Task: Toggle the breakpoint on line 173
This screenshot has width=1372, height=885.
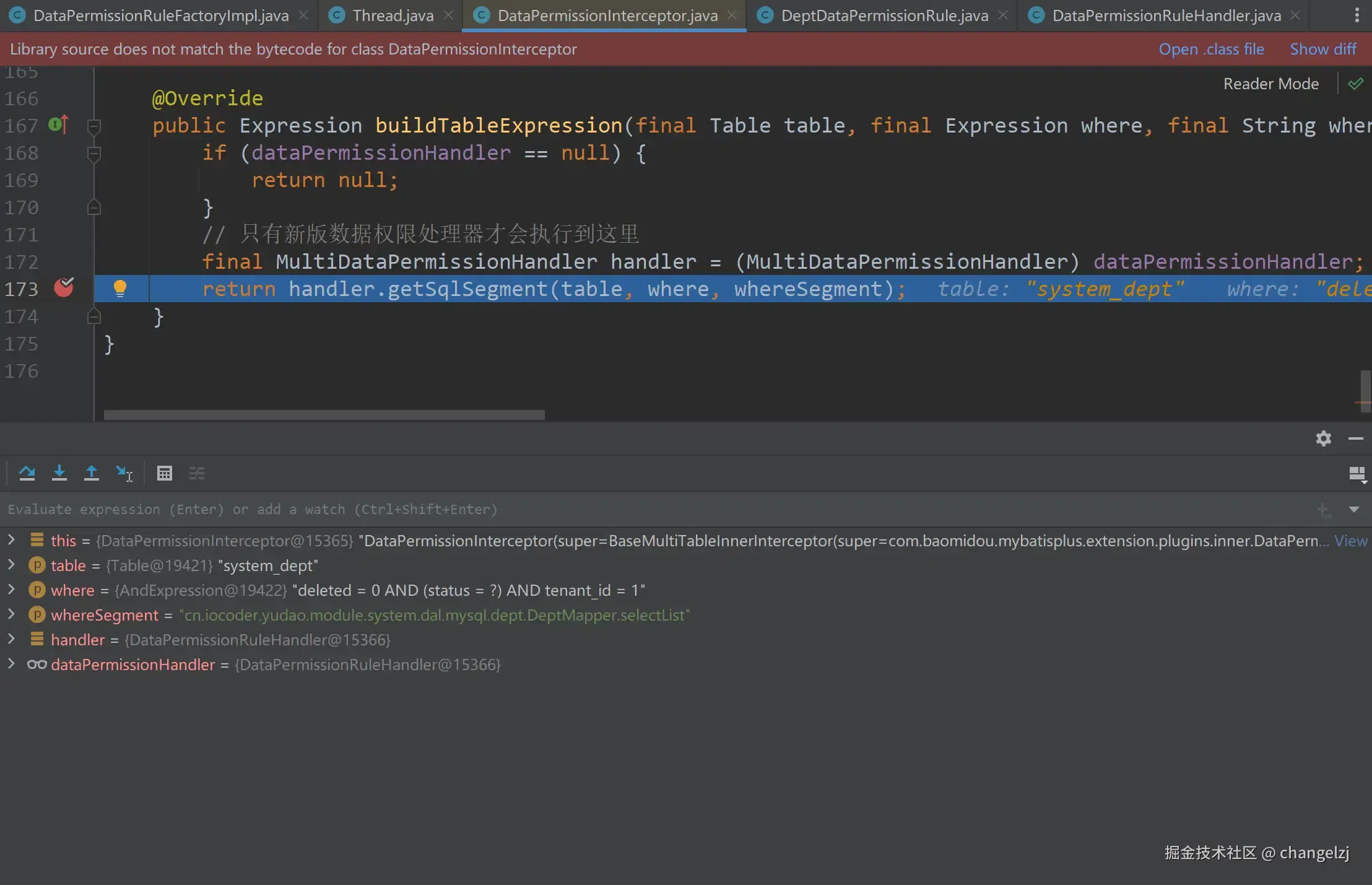Action: (64, 288)
